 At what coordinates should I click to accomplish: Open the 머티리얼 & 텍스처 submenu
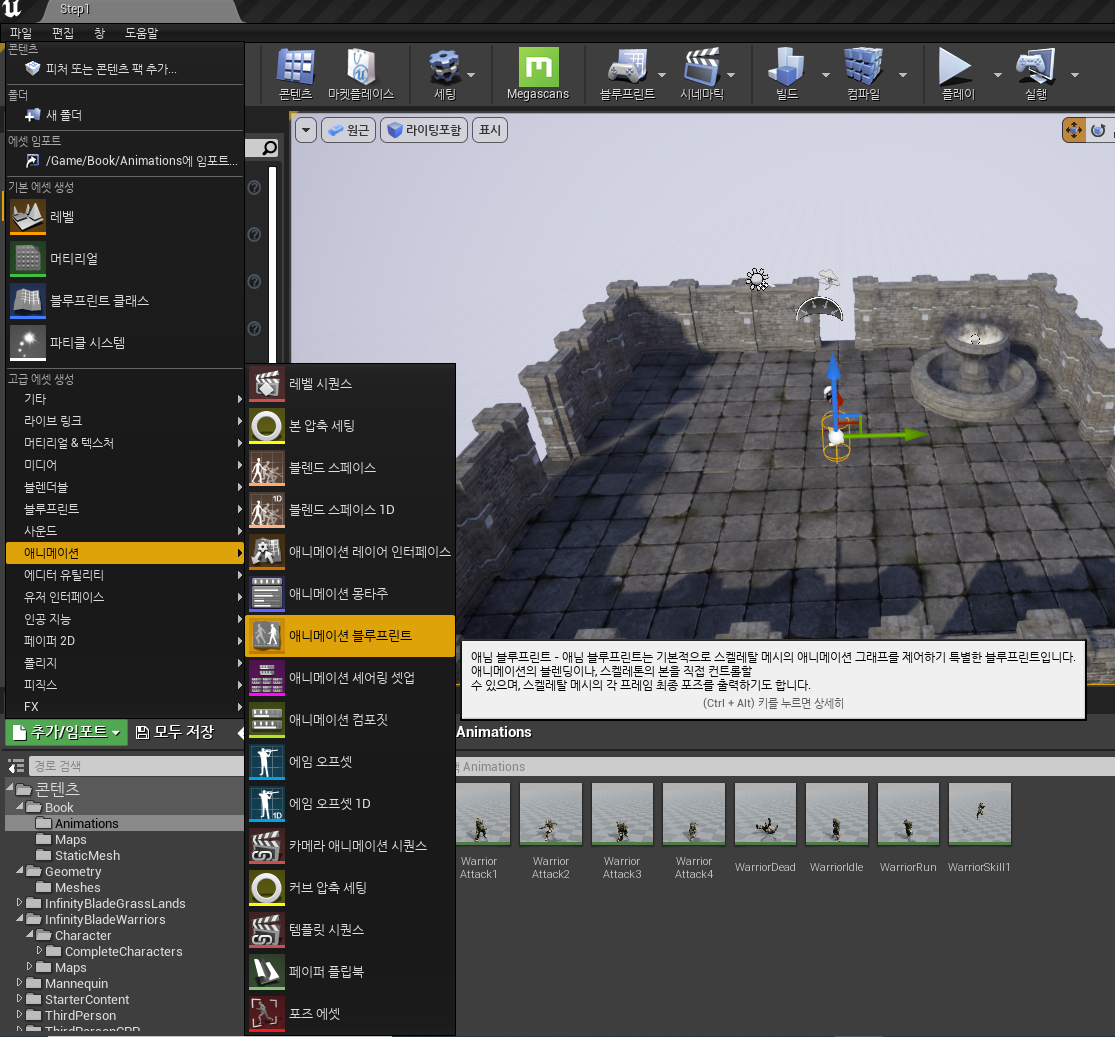click(124, 443)
